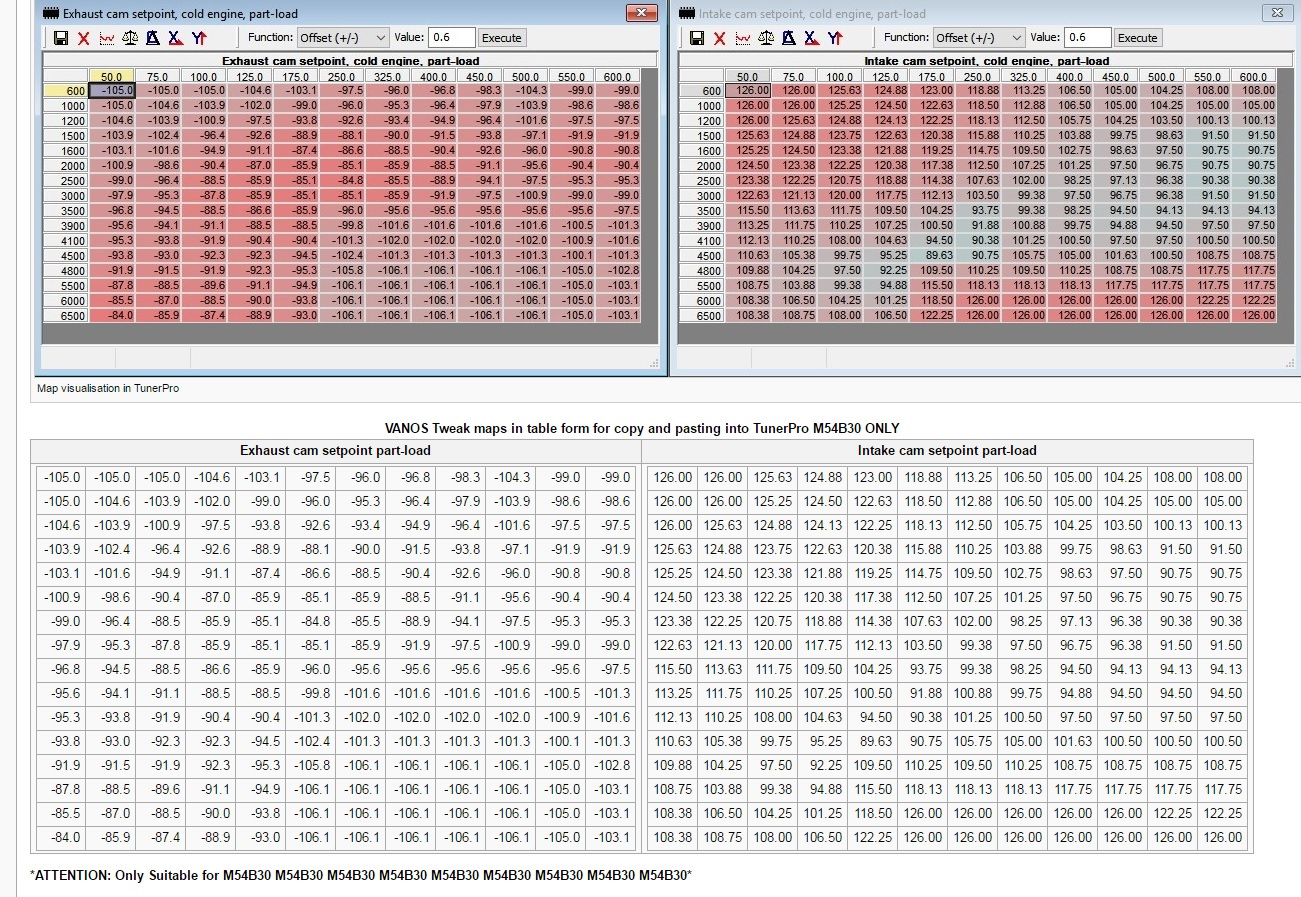Focus the Value field in Exhaust cam window

point(452,38)
